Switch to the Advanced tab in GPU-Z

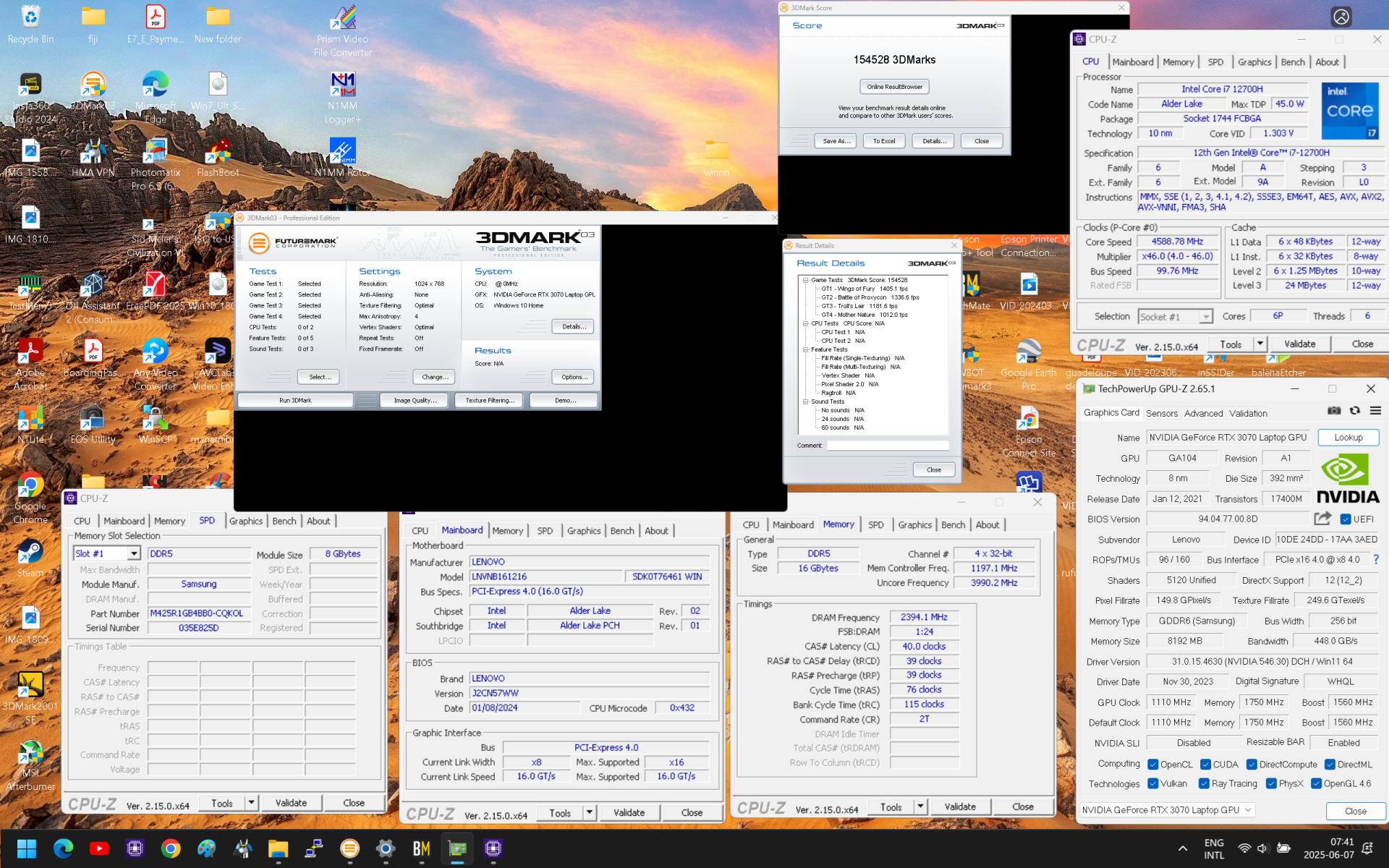(1203, 413)
